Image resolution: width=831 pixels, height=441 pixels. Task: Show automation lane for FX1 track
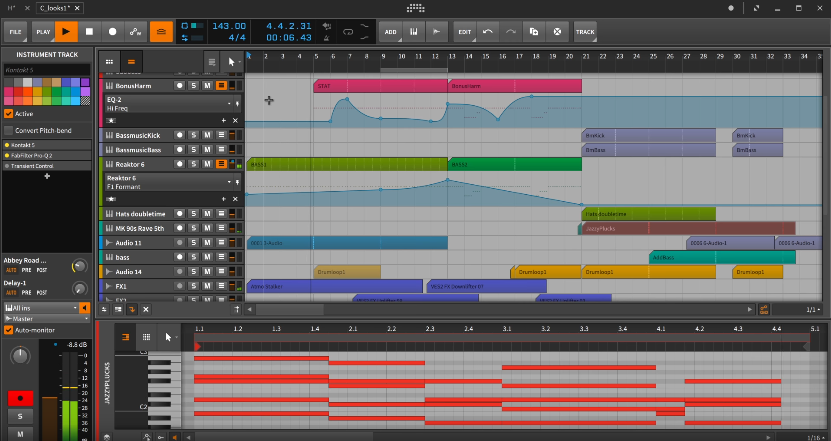(222, 286)
